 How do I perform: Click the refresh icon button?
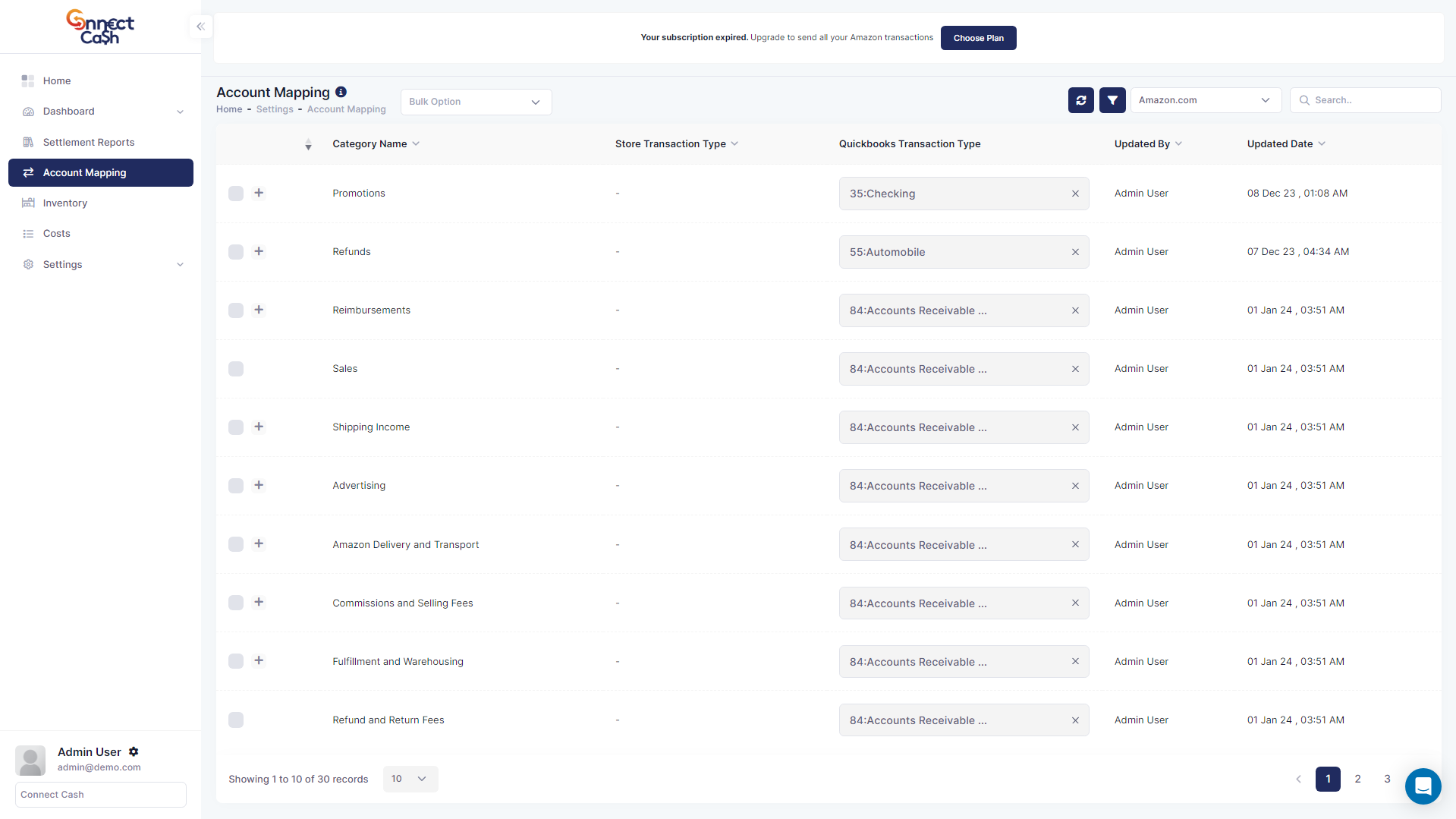point(1080,100)
